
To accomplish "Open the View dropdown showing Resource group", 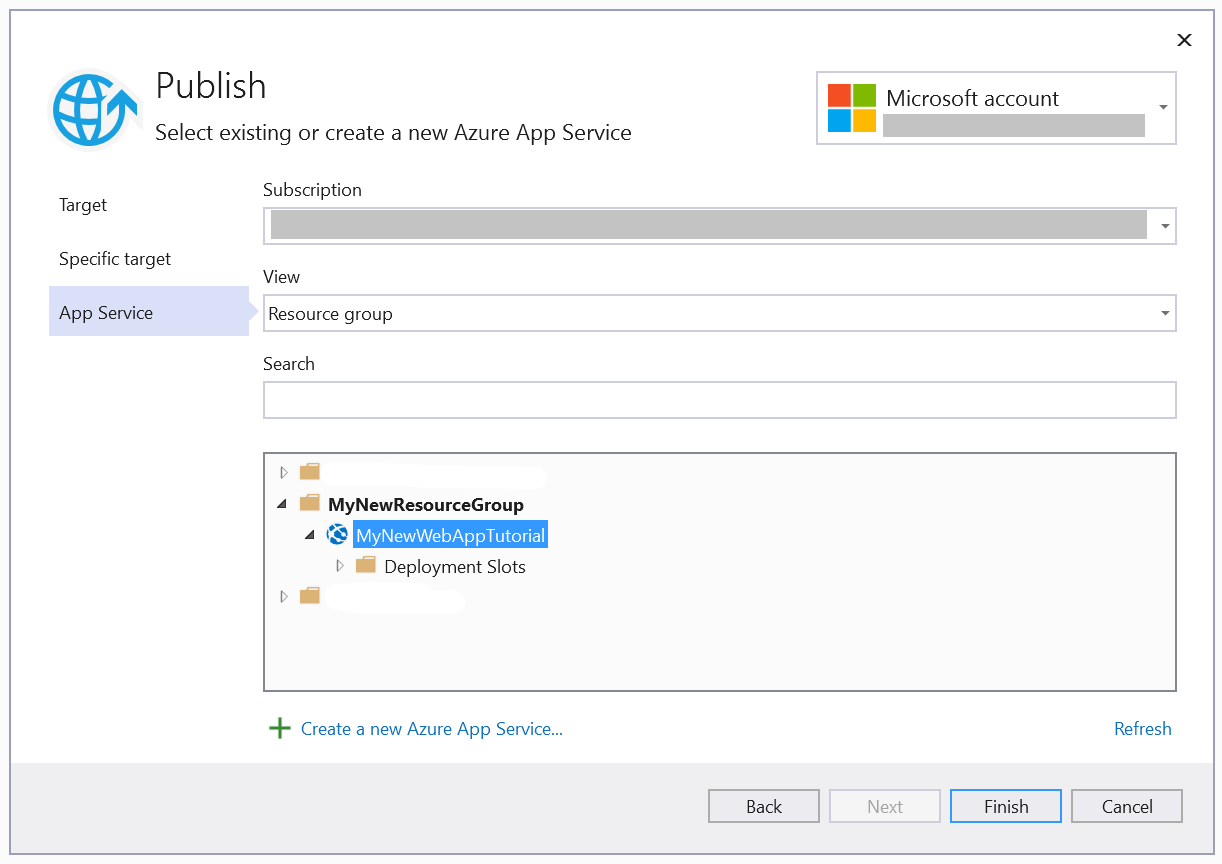I will click(1163, 313).
